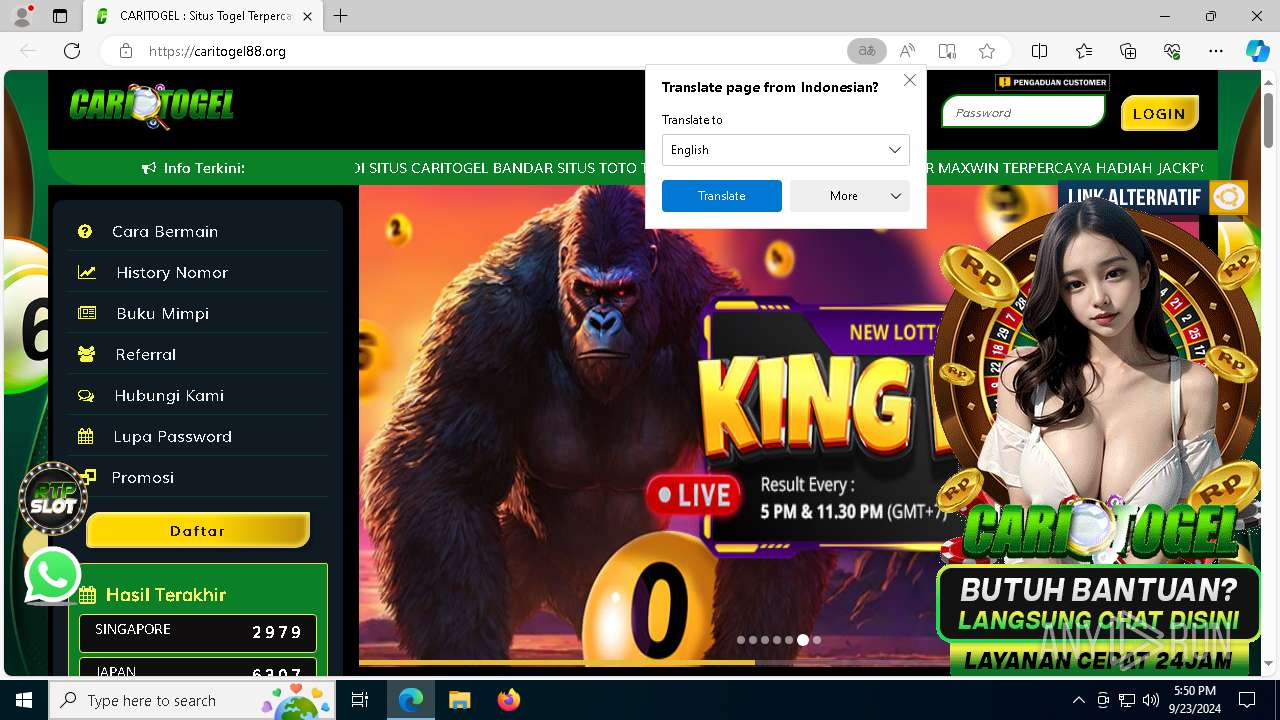The width and height of the screenshot is (1280, 720).
Task: Open Cara Bermain menu item
Action: pyautogui.click(x=198, y=231)
